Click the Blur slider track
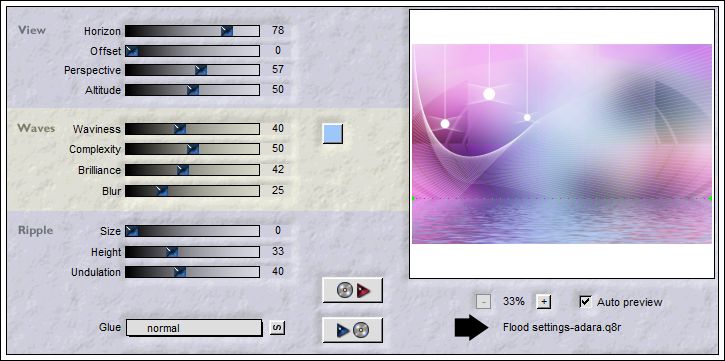 (192, 190)
